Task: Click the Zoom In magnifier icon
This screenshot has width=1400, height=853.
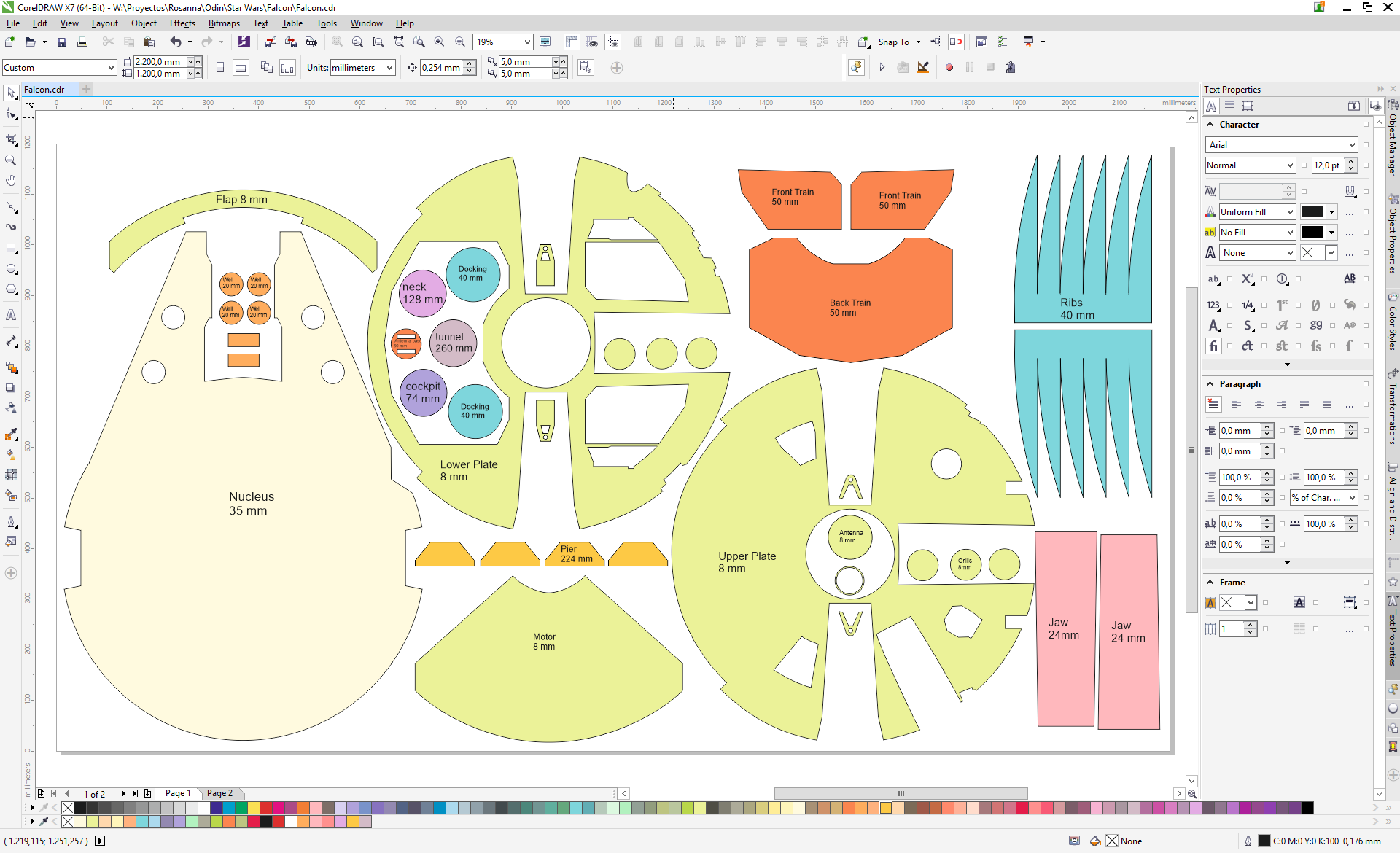Action: pyautogui.click(x=440, y=42)
